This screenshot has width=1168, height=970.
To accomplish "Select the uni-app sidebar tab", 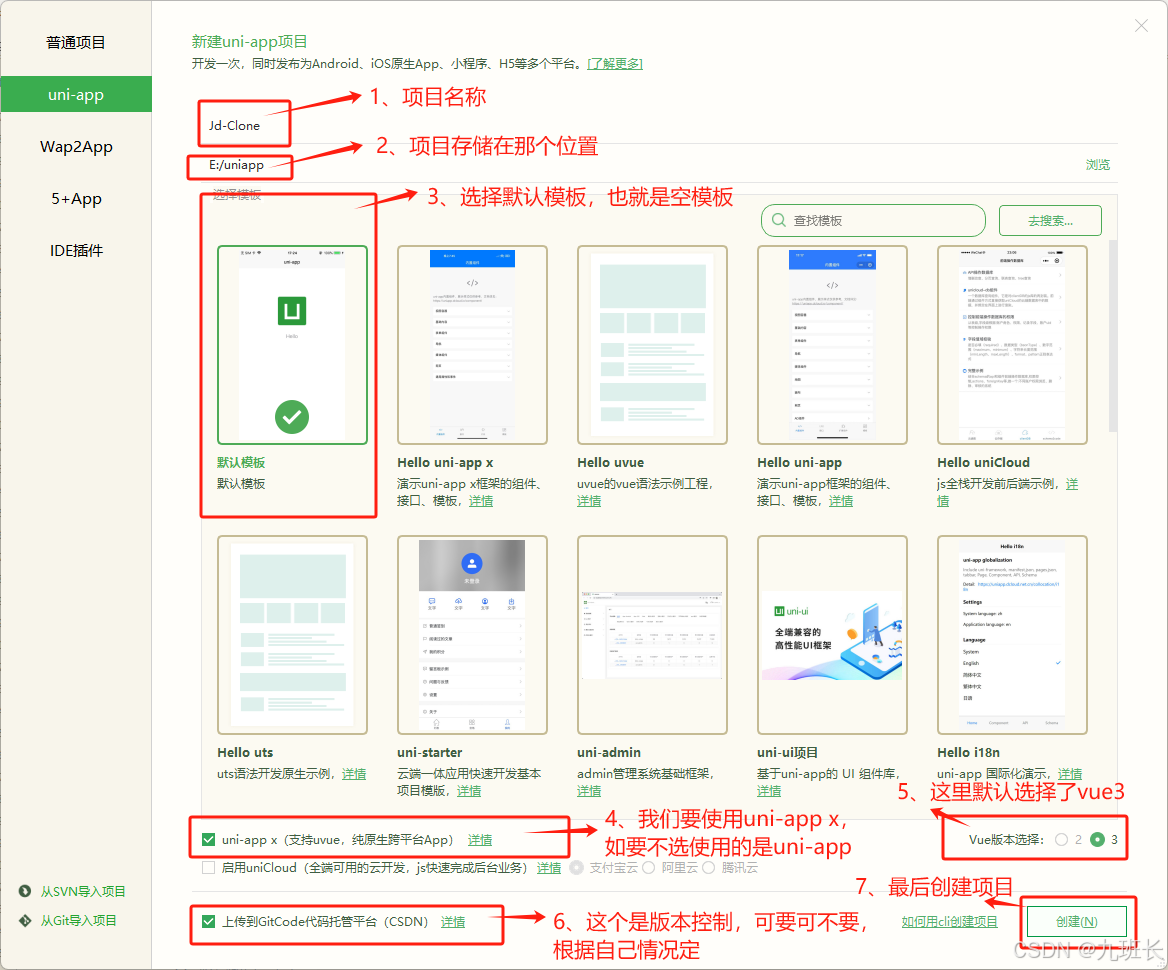I will click(75, 95).
